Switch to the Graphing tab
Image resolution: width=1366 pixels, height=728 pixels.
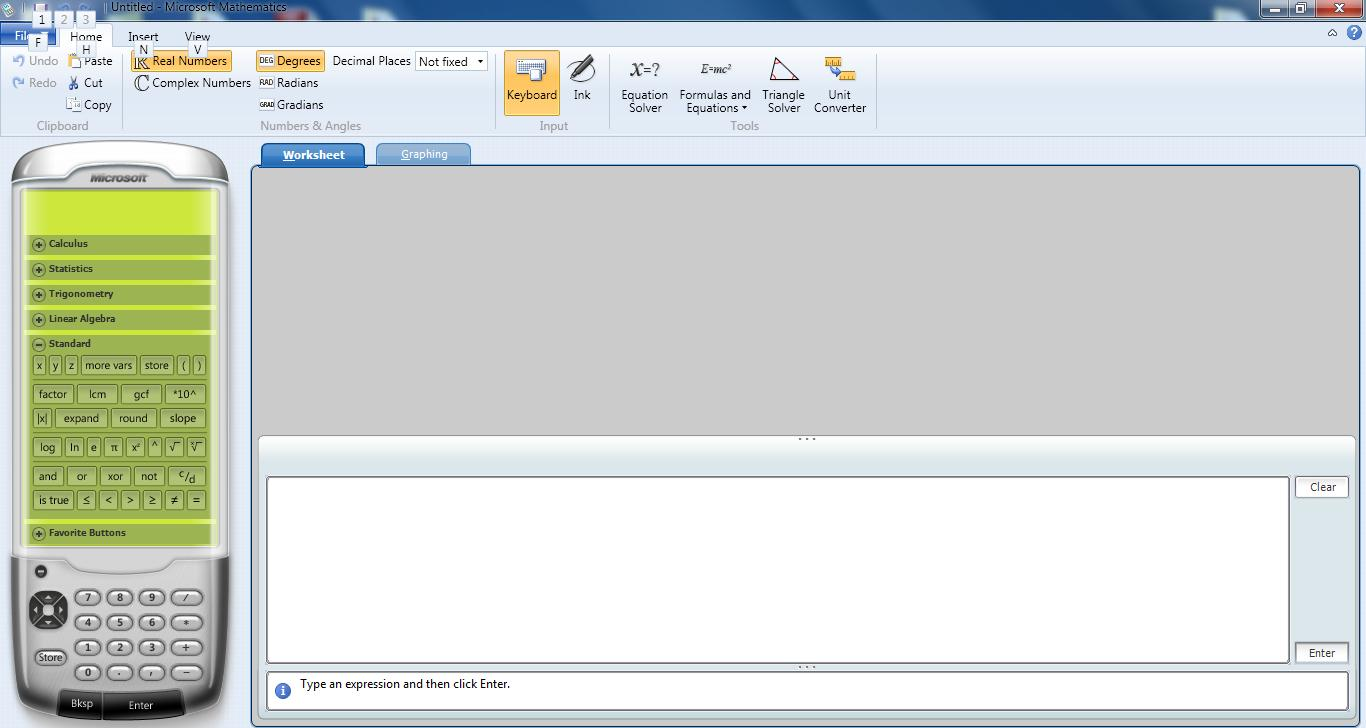tap(424, 154)
